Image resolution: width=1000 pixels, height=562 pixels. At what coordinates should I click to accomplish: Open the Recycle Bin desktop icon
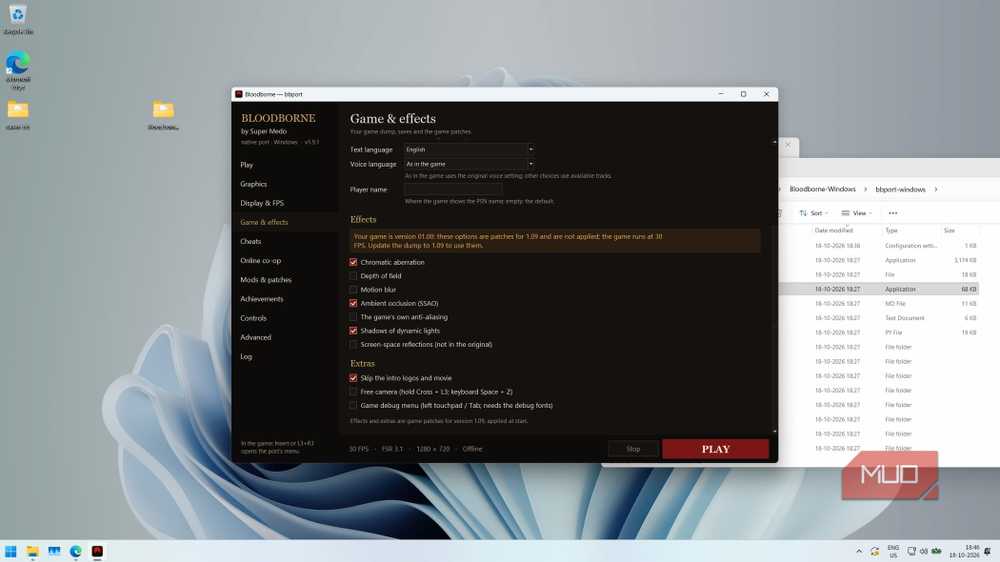pos(18,18)
